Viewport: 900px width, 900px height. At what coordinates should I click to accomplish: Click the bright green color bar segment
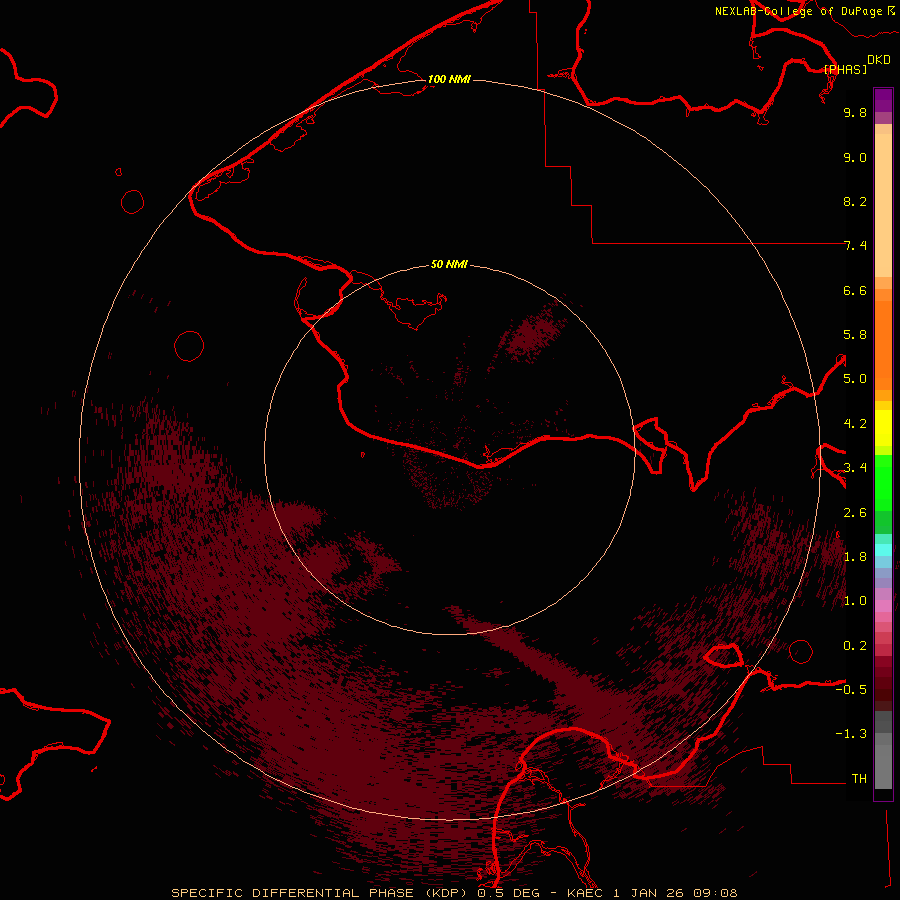click(883, 483)
